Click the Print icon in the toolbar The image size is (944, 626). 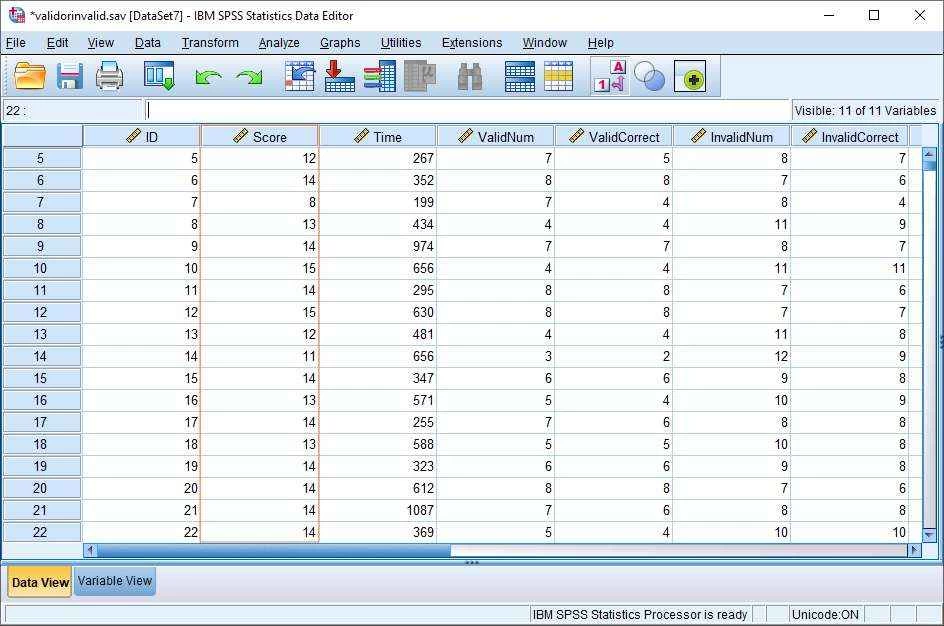[109, 76]
